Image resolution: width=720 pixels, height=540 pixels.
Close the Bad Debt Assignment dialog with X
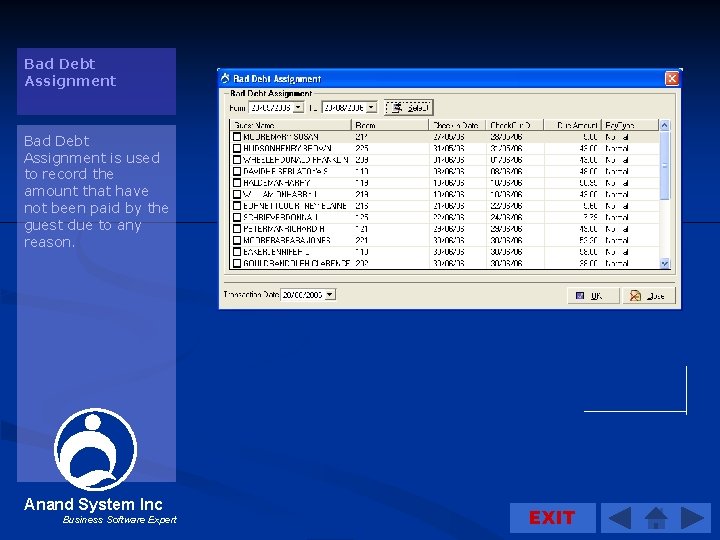(672, 79)
